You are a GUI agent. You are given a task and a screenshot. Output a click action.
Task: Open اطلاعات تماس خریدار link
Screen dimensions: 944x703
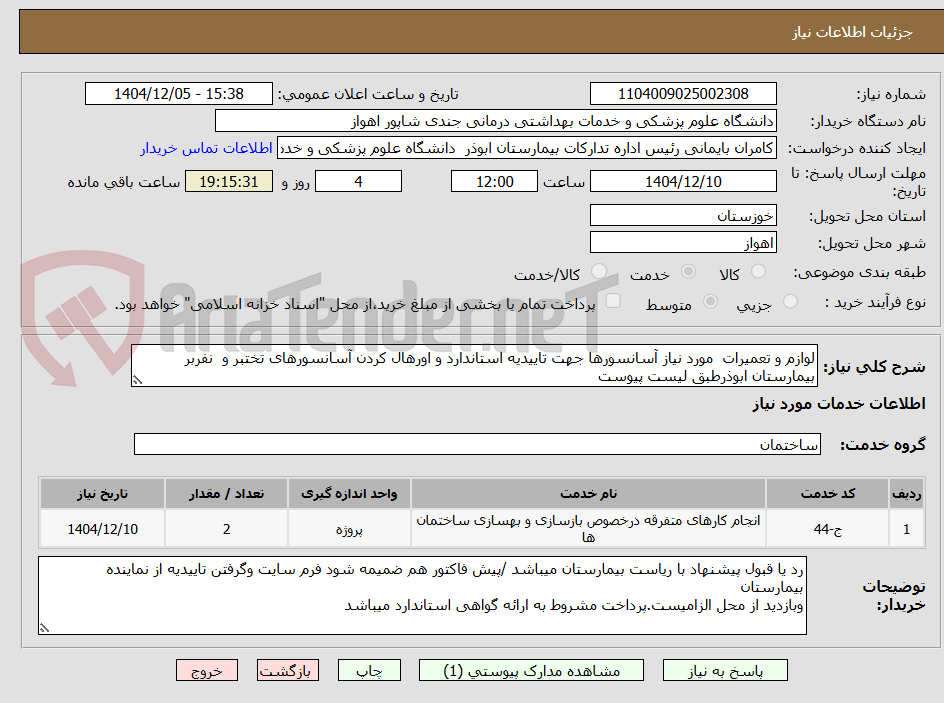[206, 148]
